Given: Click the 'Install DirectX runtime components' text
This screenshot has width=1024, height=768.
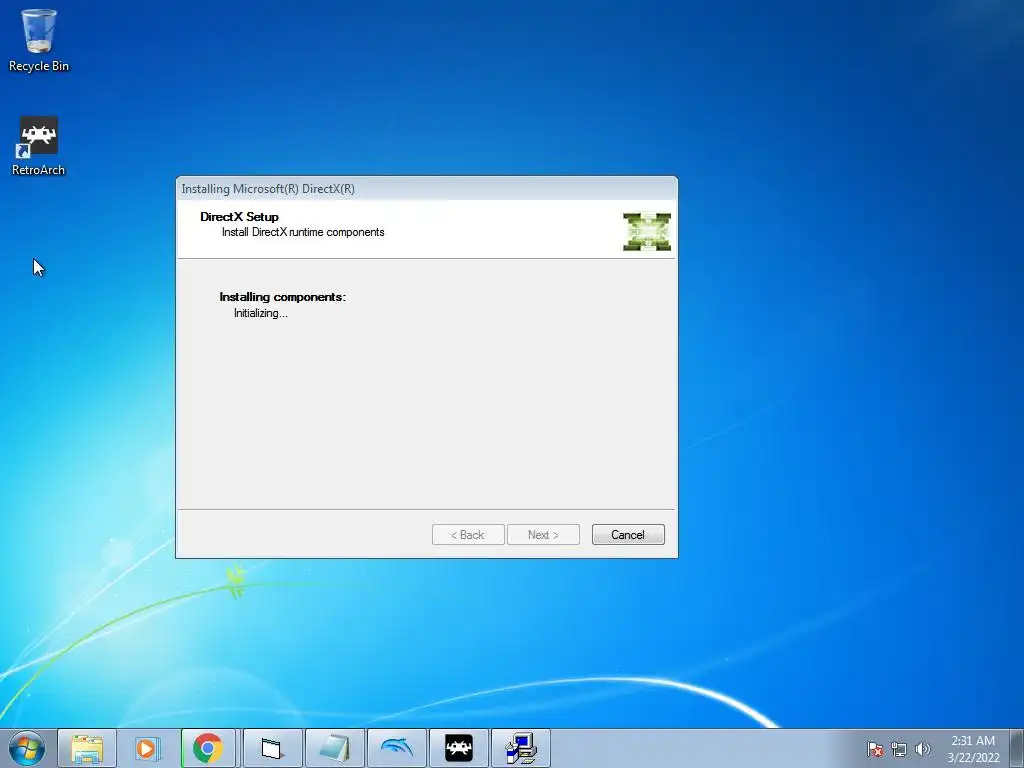Looking at the screenshot, I should 303,232.
